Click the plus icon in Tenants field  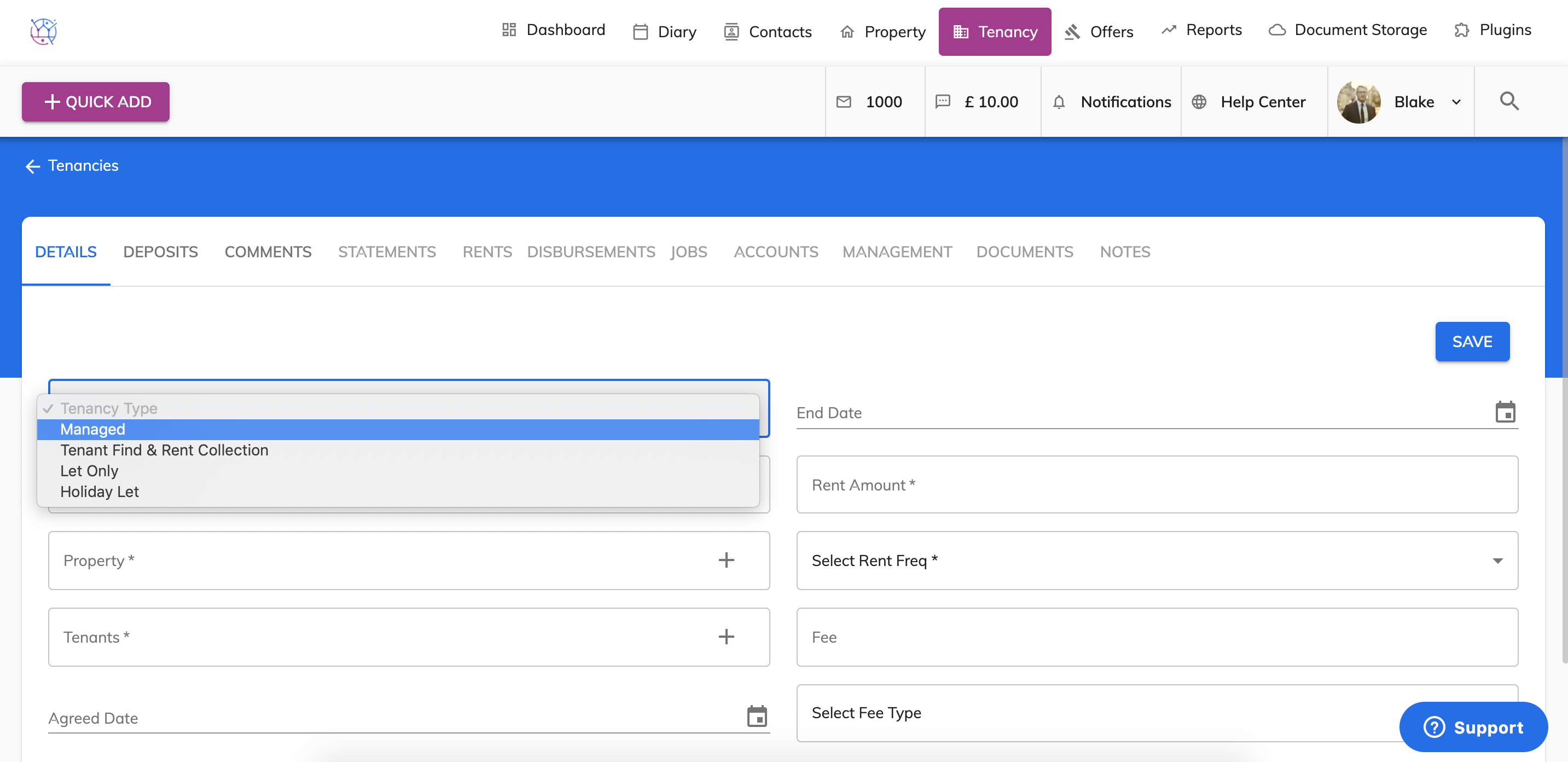(725, 637)
